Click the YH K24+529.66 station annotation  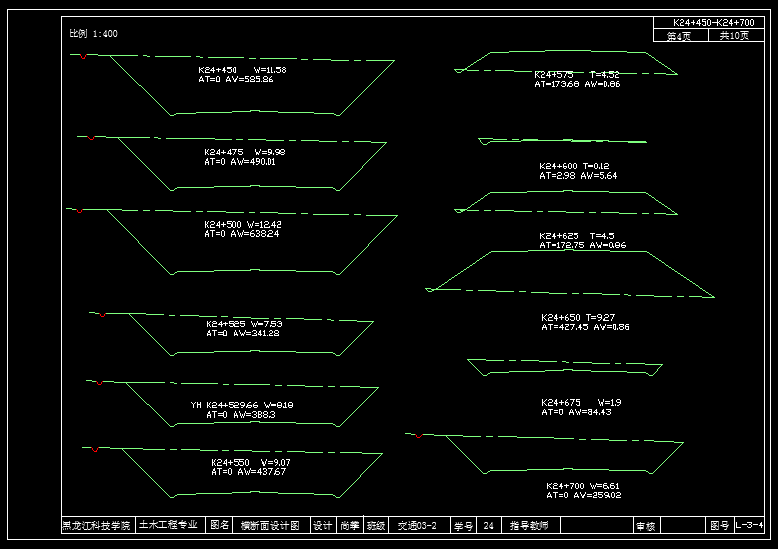(x=241, y=405)
